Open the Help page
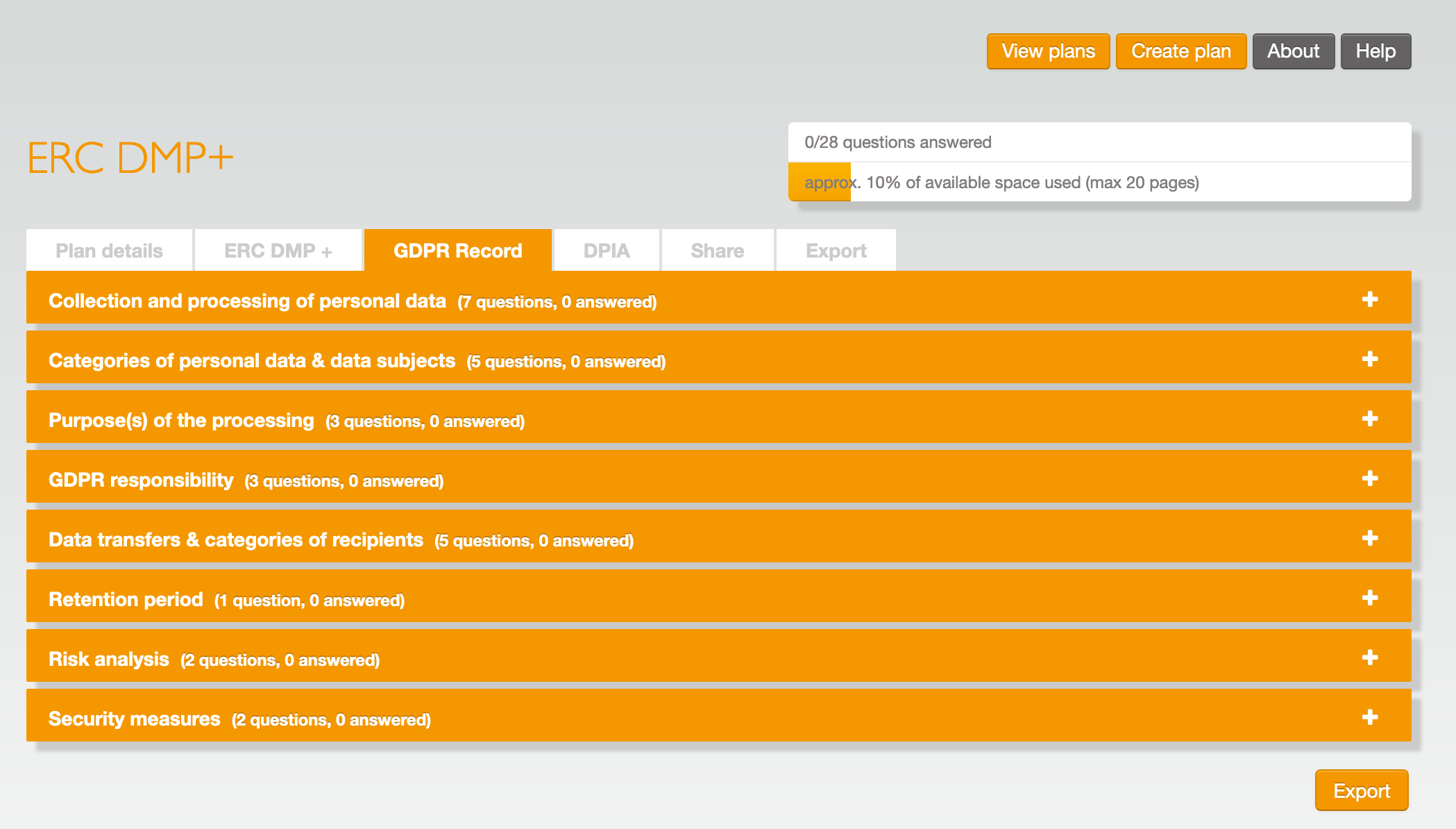 coord(1376,51)
